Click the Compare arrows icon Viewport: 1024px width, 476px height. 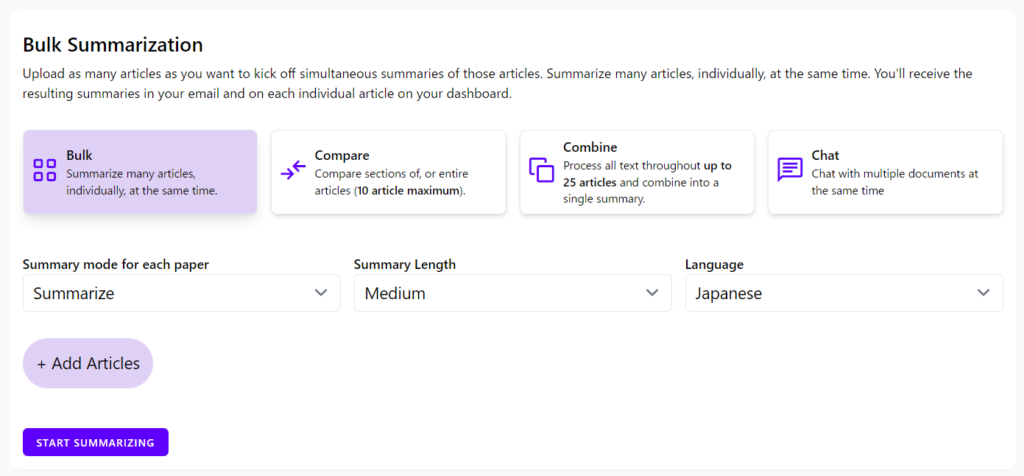point(293,170)
